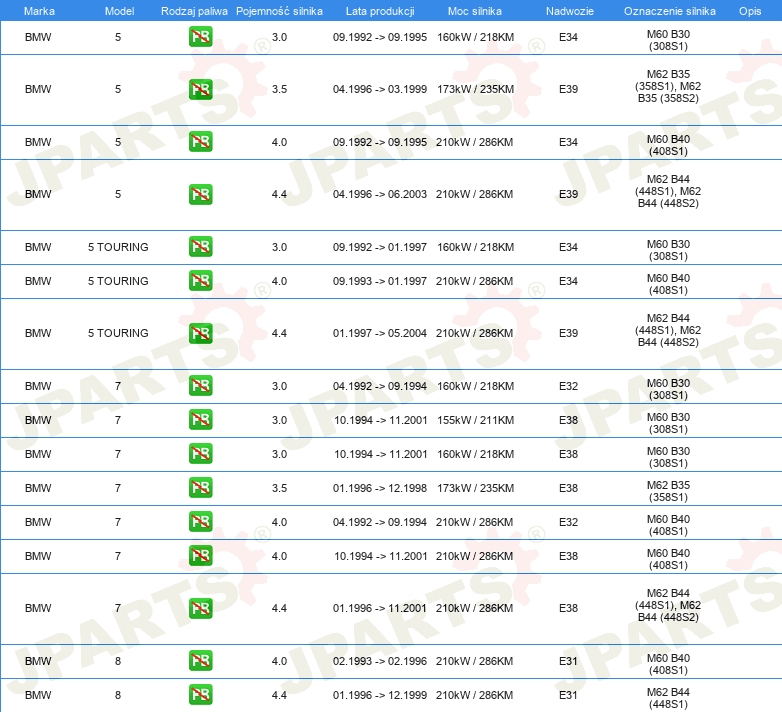
Task: Select the 155kW / 211KM power cell
Action: click(x=475, y=420)
